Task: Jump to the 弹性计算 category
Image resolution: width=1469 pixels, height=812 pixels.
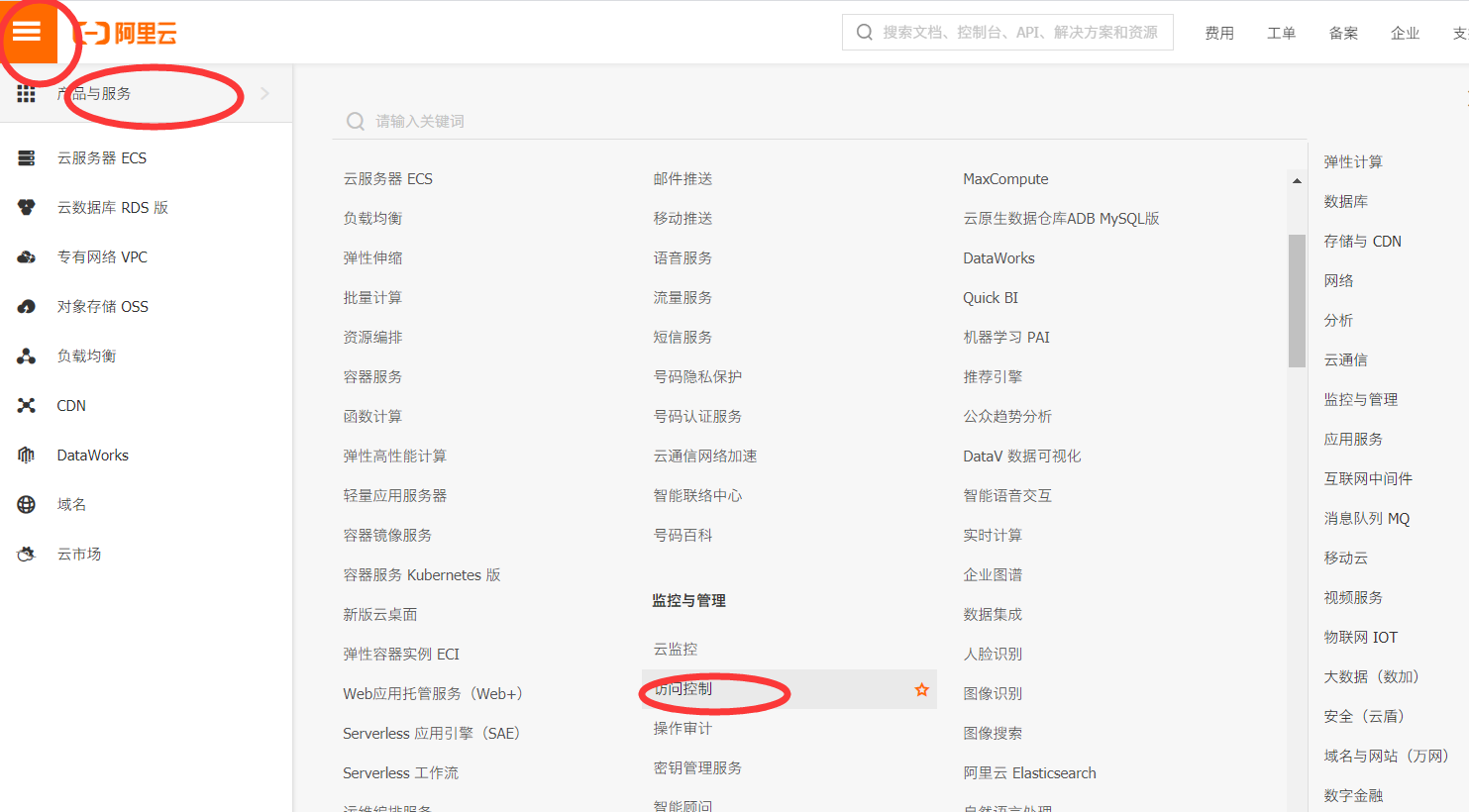Action: pos(1353,162)
